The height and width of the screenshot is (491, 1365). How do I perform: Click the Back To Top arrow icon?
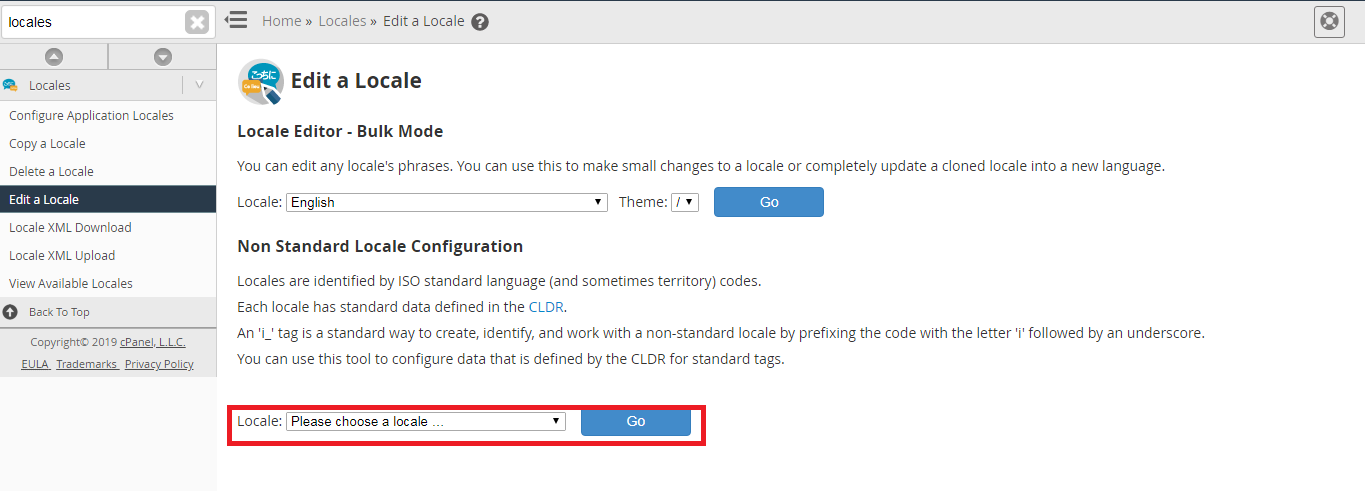(10, 312)
